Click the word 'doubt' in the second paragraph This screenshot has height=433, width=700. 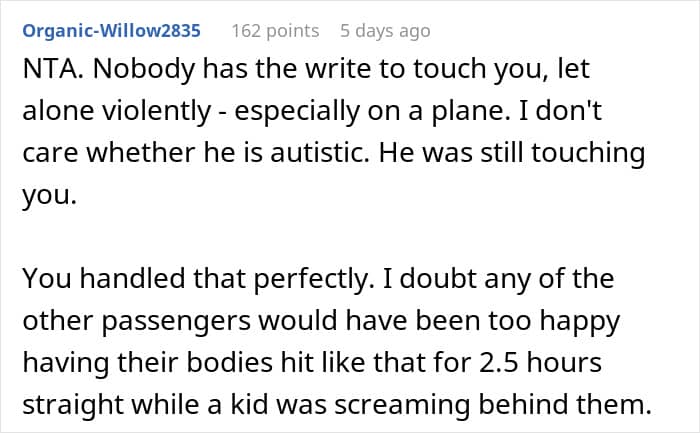coord(438,279)
